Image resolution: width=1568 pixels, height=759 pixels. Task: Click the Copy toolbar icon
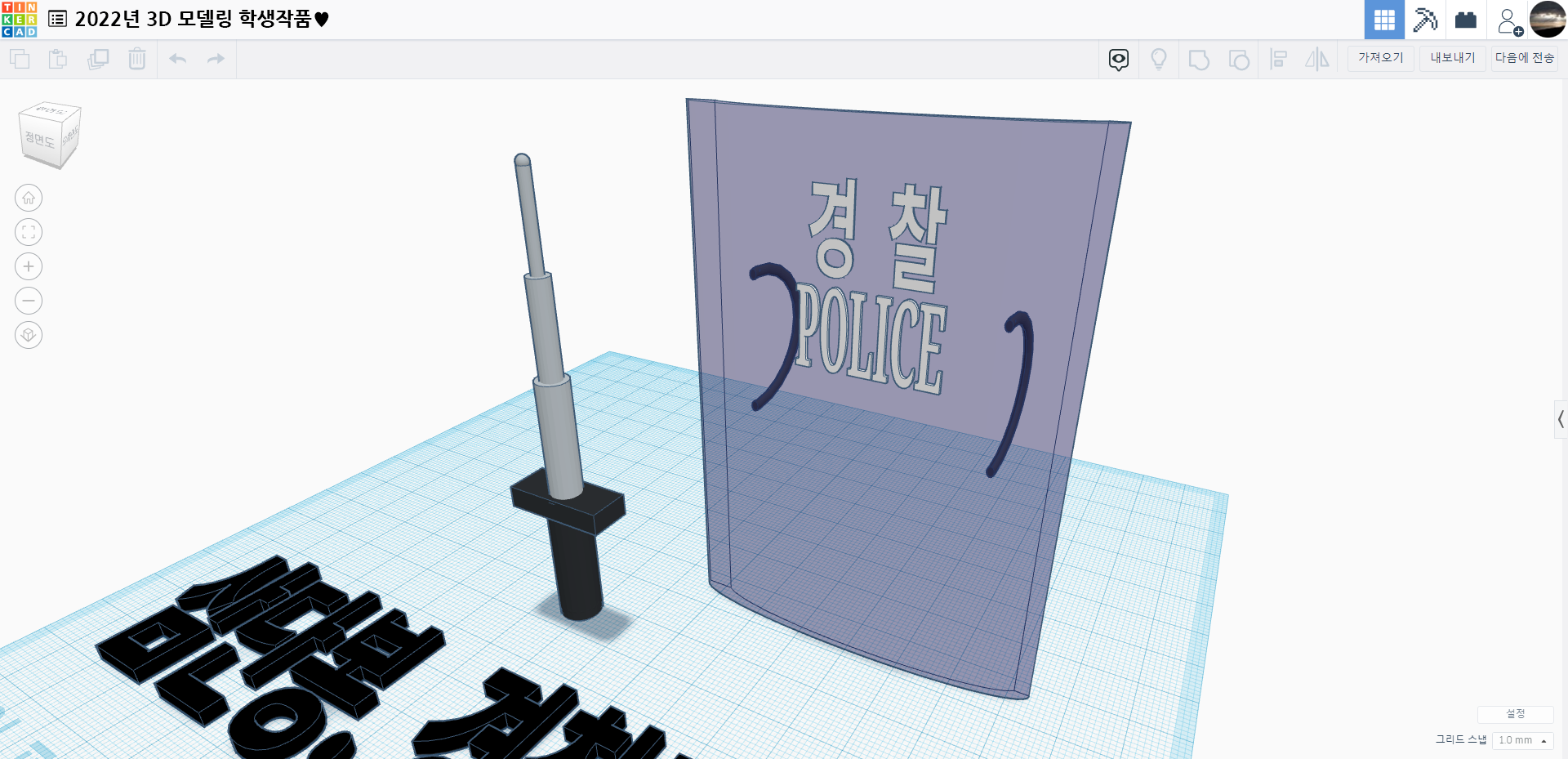(x=20, y=59)
